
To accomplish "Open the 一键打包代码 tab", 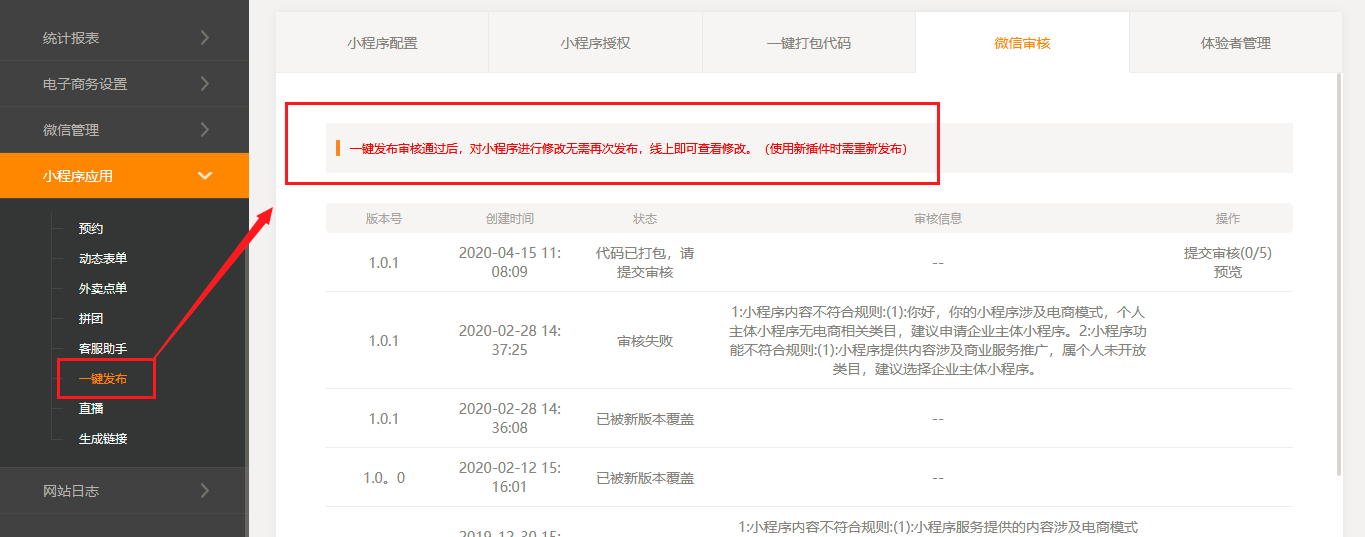I will pos(808,43).
